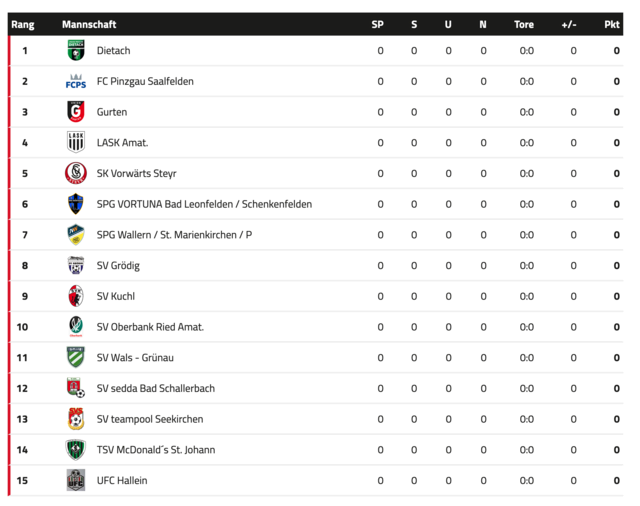Screen dimensions: 640x506
Task: Click the TSV McDonald's St. Johann emblem
Action: click(x=76, y=449)
